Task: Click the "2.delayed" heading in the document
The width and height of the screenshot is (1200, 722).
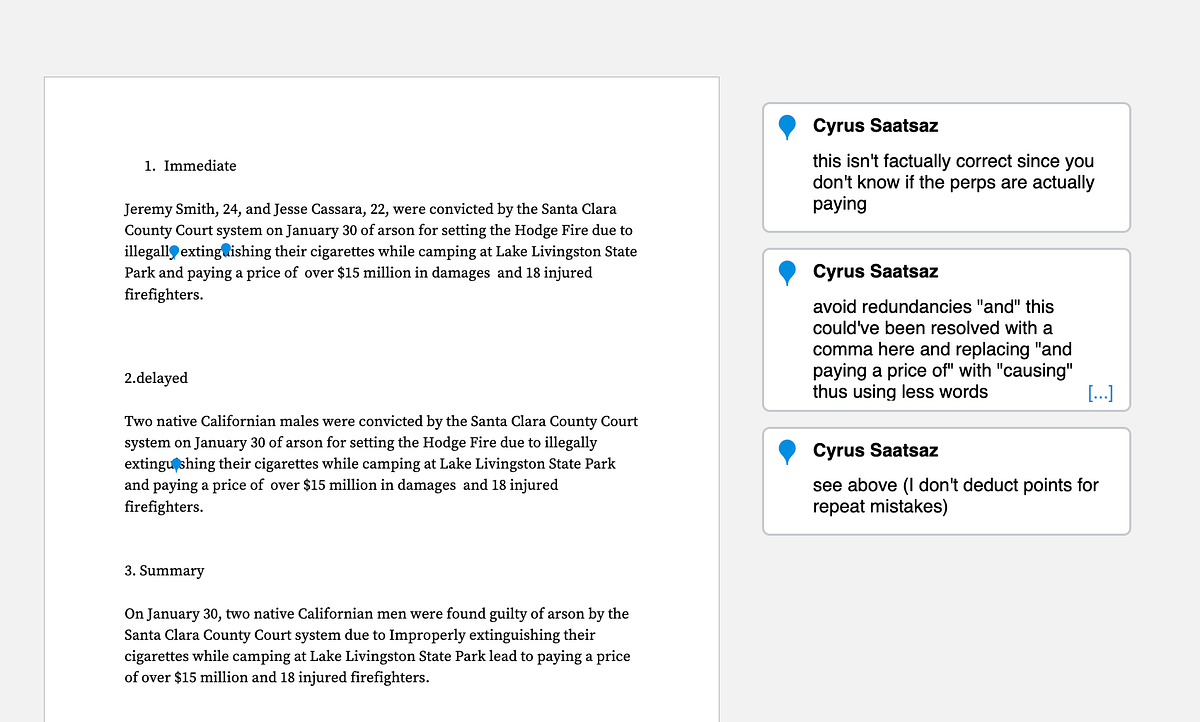Action: point(156,378)
